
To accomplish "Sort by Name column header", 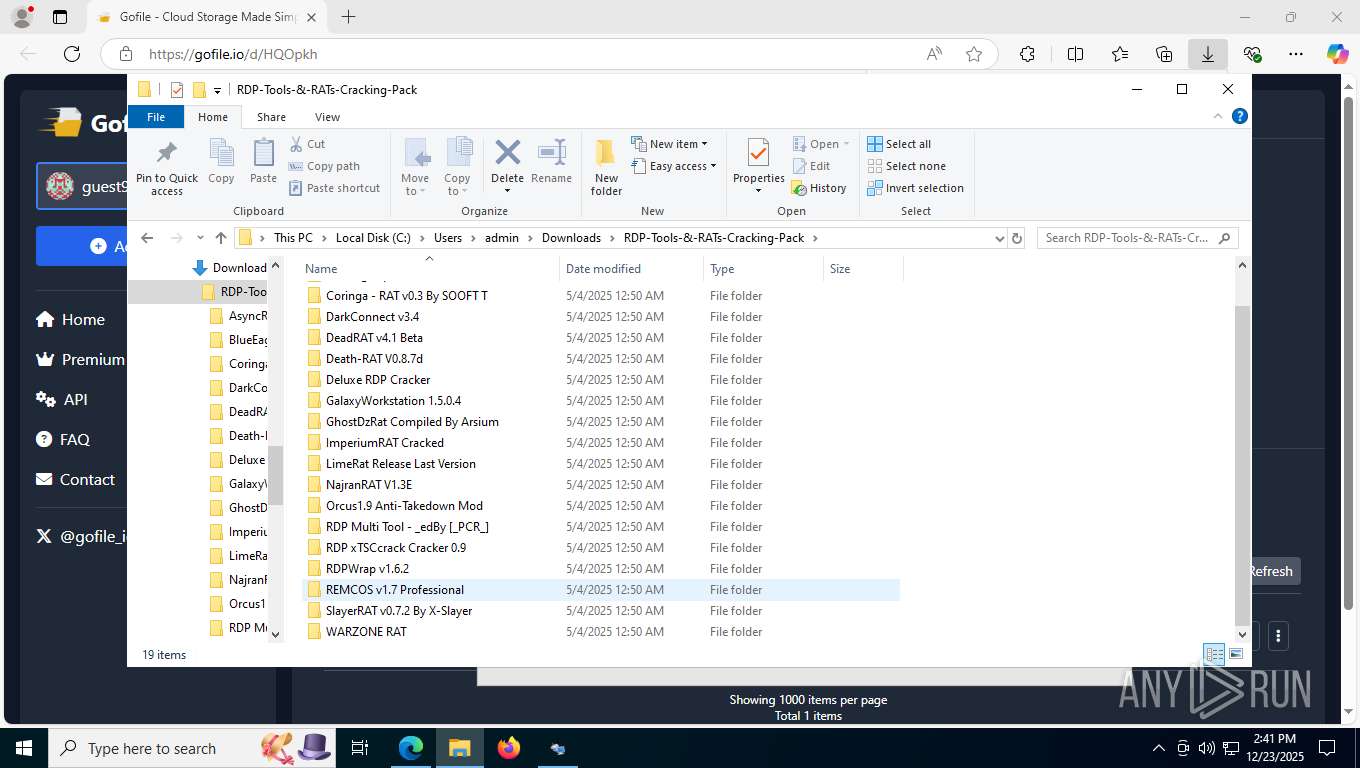I will click(430, 268).
